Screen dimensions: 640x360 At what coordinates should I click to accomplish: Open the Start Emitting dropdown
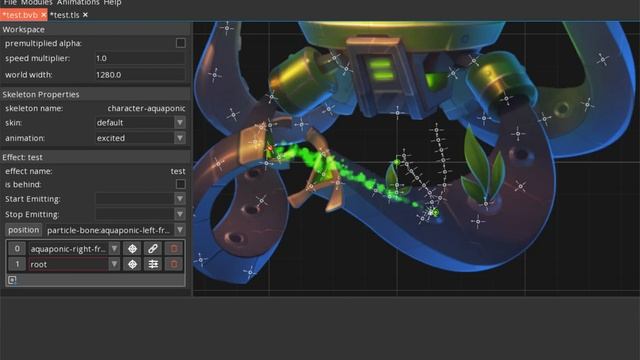click(140, 199)
